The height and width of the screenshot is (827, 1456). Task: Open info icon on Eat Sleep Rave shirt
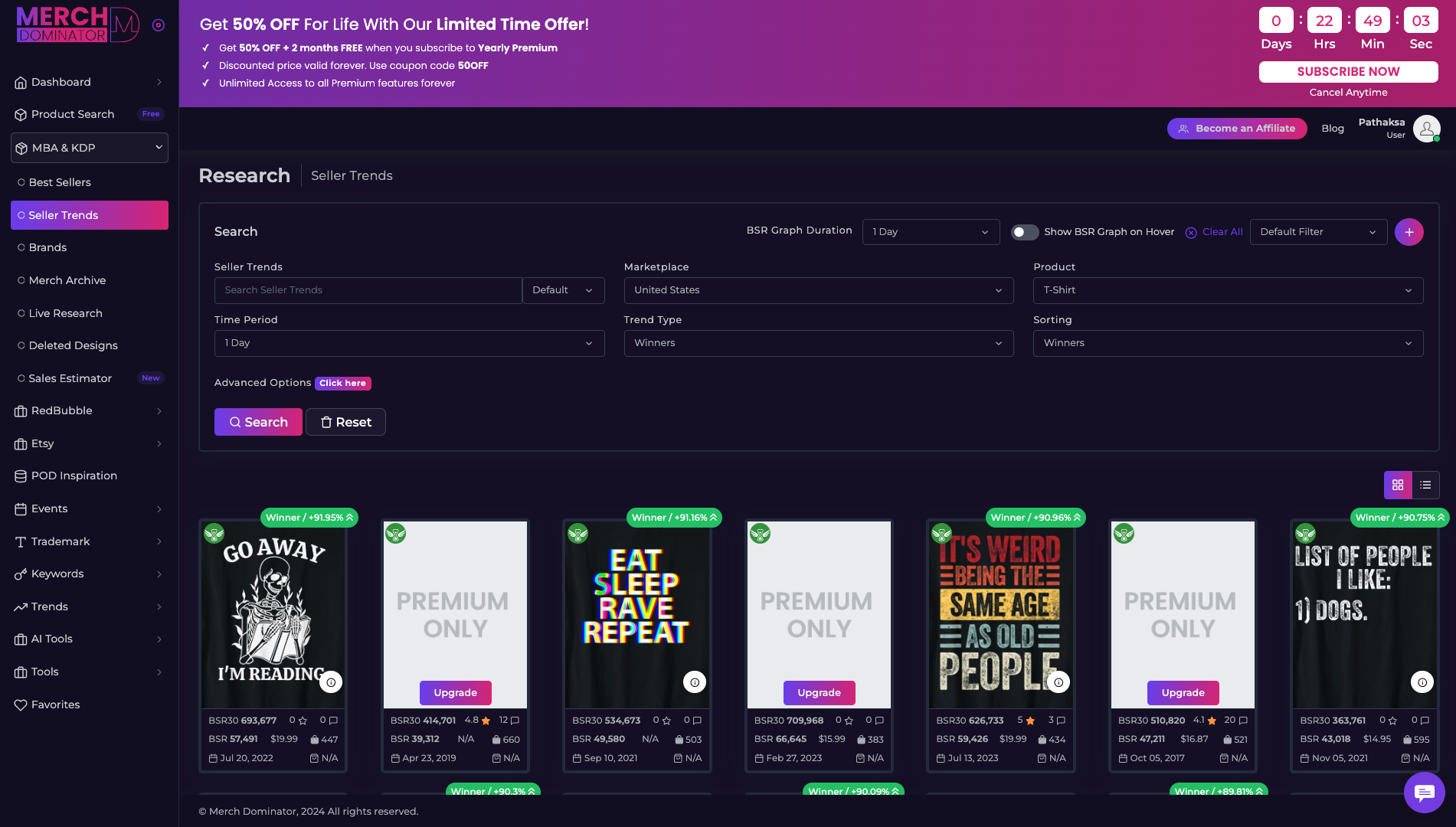click(695, 682)
